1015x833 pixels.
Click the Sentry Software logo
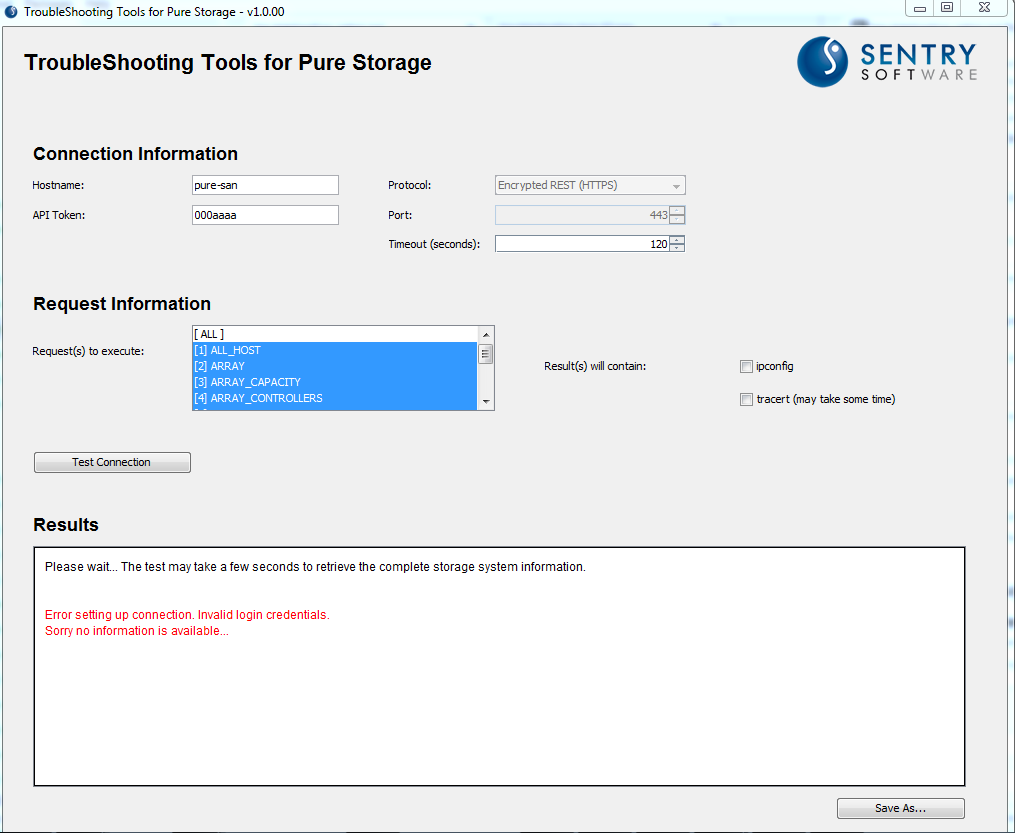pyautogui.click(x=884, y=62)
